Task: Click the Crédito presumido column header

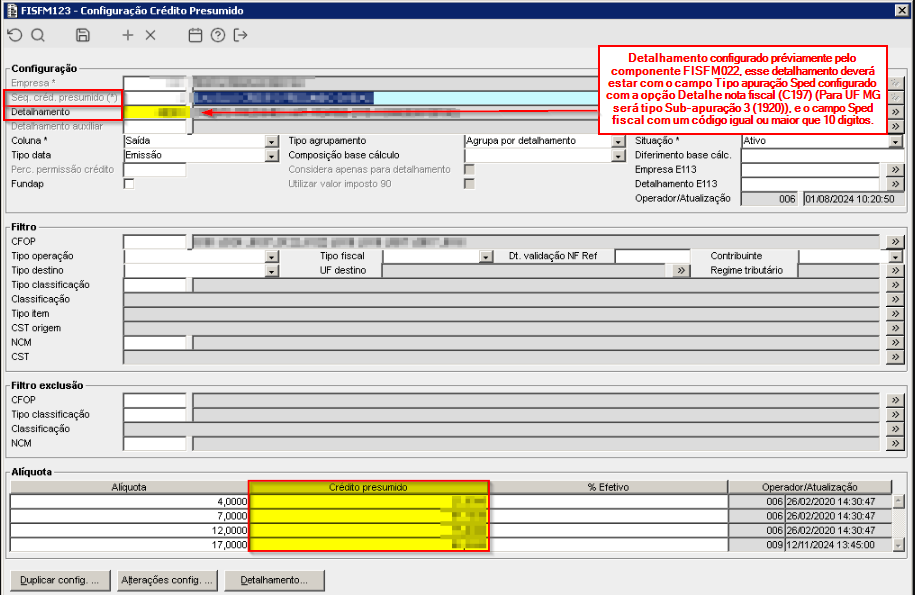Action: 368,487
